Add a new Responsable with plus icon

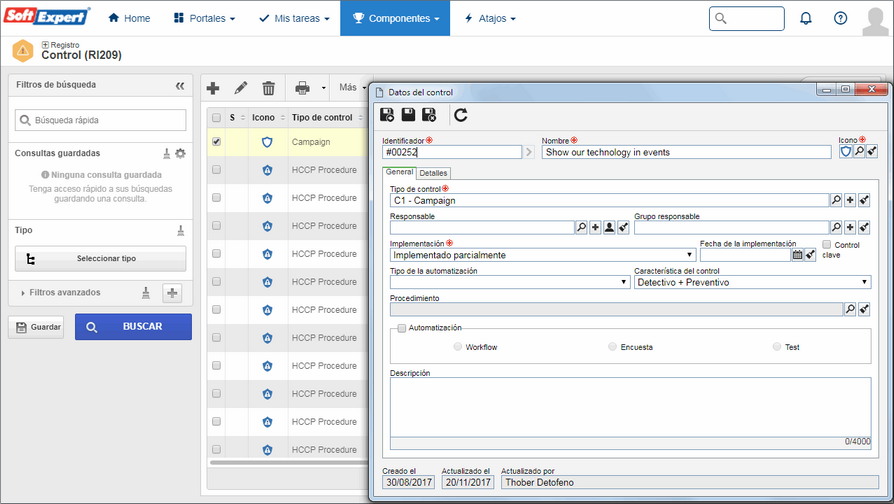point(595,227)
